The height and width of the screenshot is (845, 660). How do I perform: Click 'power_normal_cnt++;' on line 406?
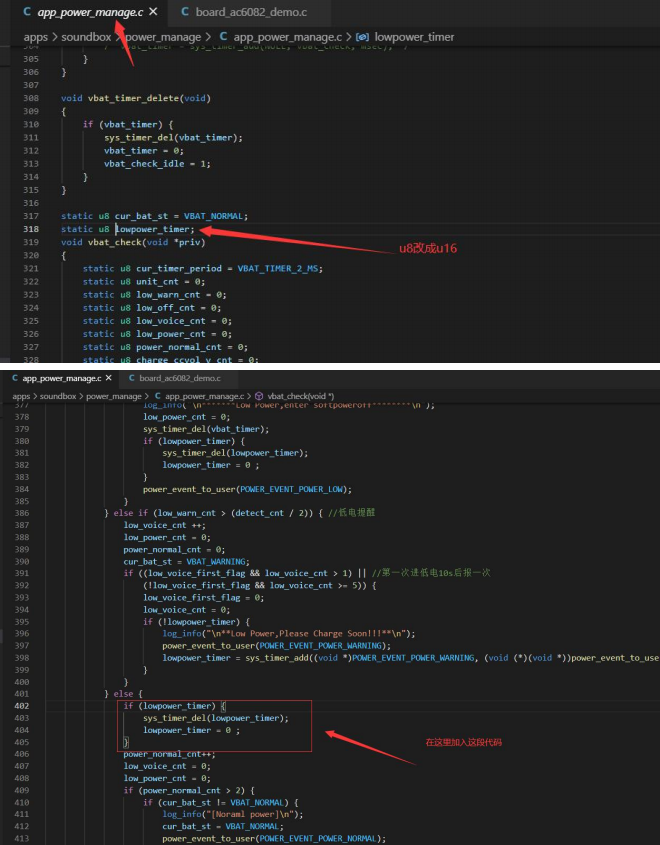[x=169, y=754]
